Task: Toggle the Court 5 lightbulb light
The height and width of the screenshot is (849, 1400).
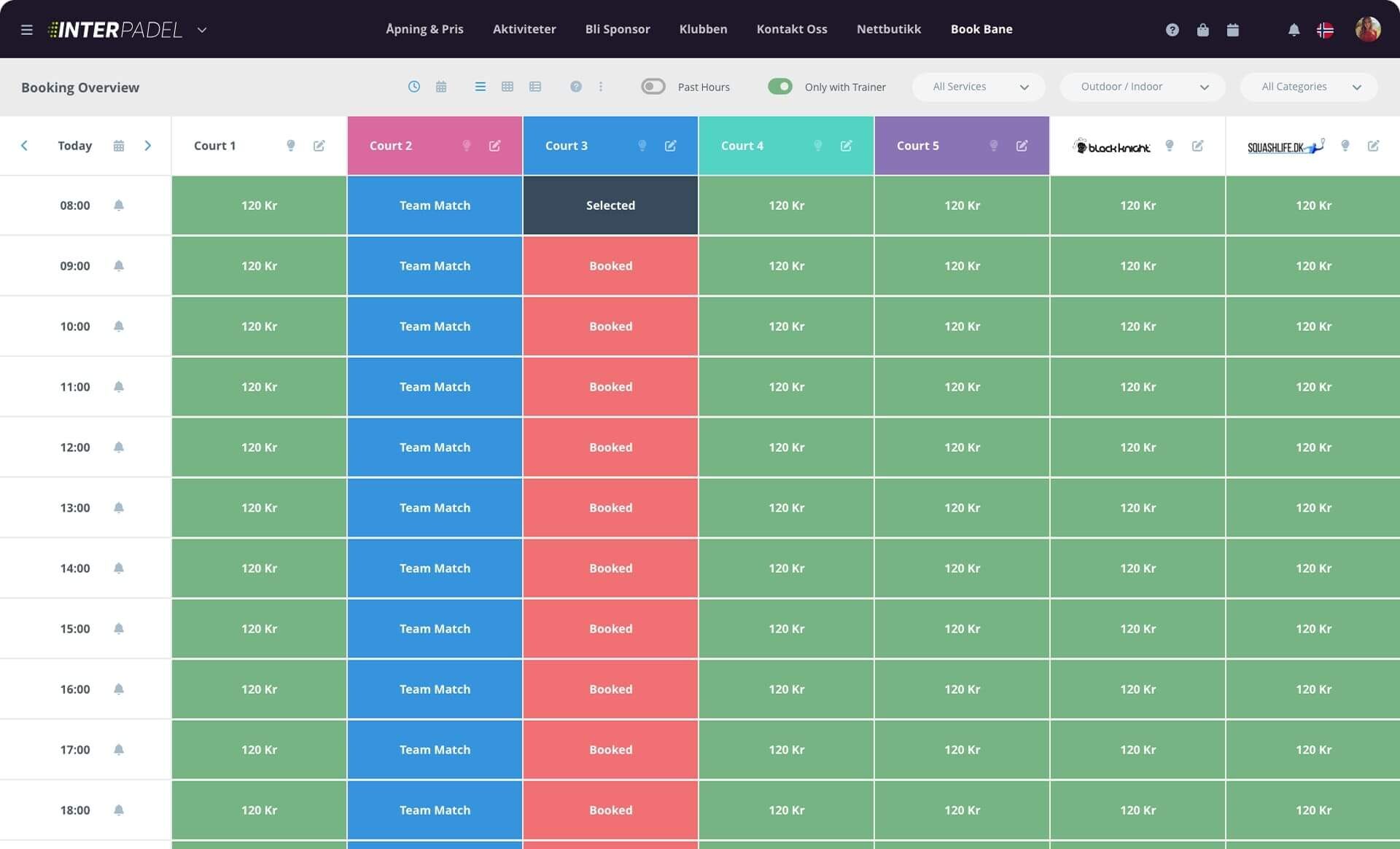Action: pyautogui.click(x=993, y=146)
